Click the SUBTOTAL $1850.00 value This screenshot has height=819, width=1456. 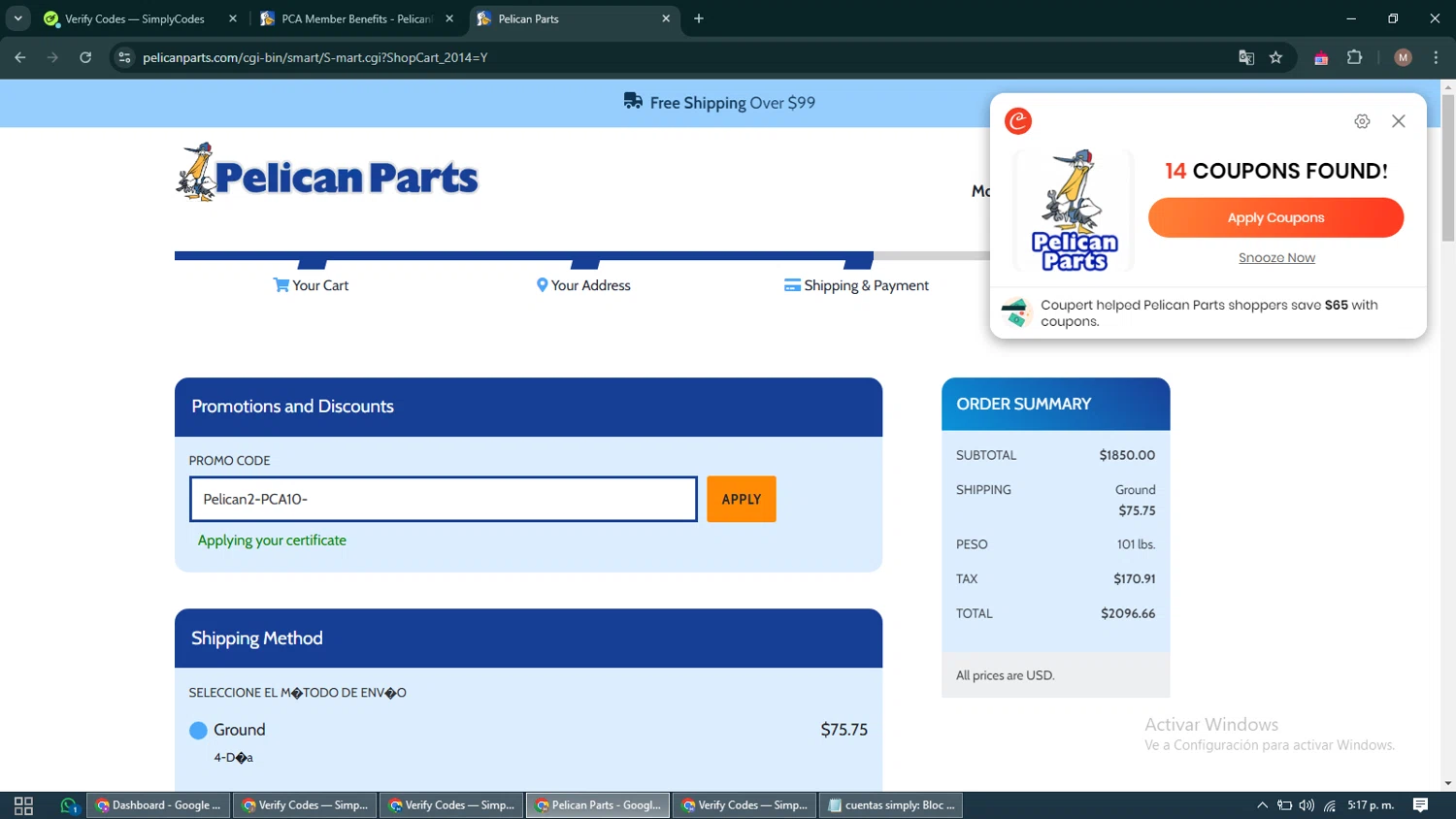click(1127, 455)
